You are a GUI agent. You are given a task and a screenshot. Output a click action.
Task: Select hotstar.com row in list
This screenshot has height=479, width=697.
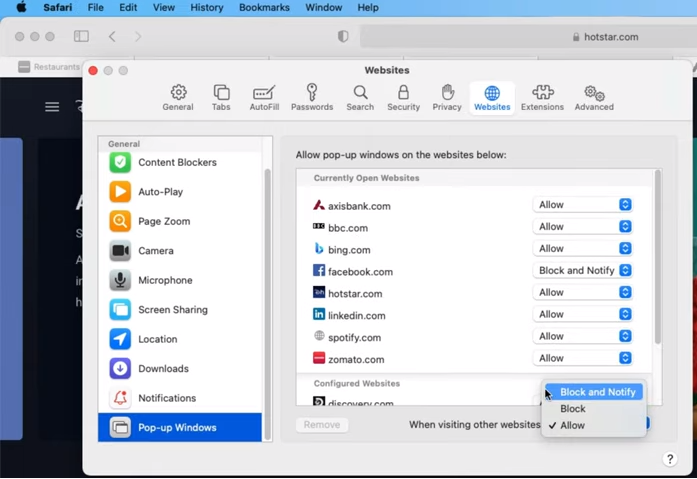(473, 293)
